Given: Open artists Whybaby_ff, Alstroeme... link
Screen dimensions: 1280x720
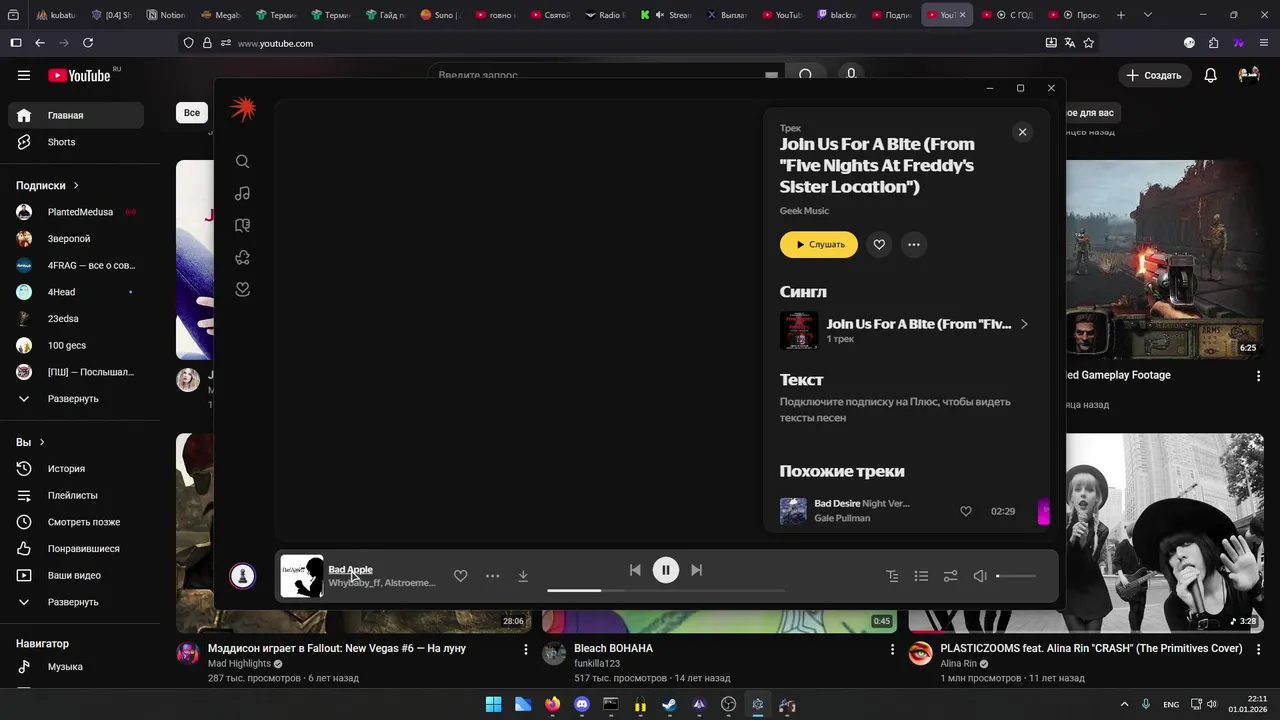Looking at the screenshot, I should (382, 583).
